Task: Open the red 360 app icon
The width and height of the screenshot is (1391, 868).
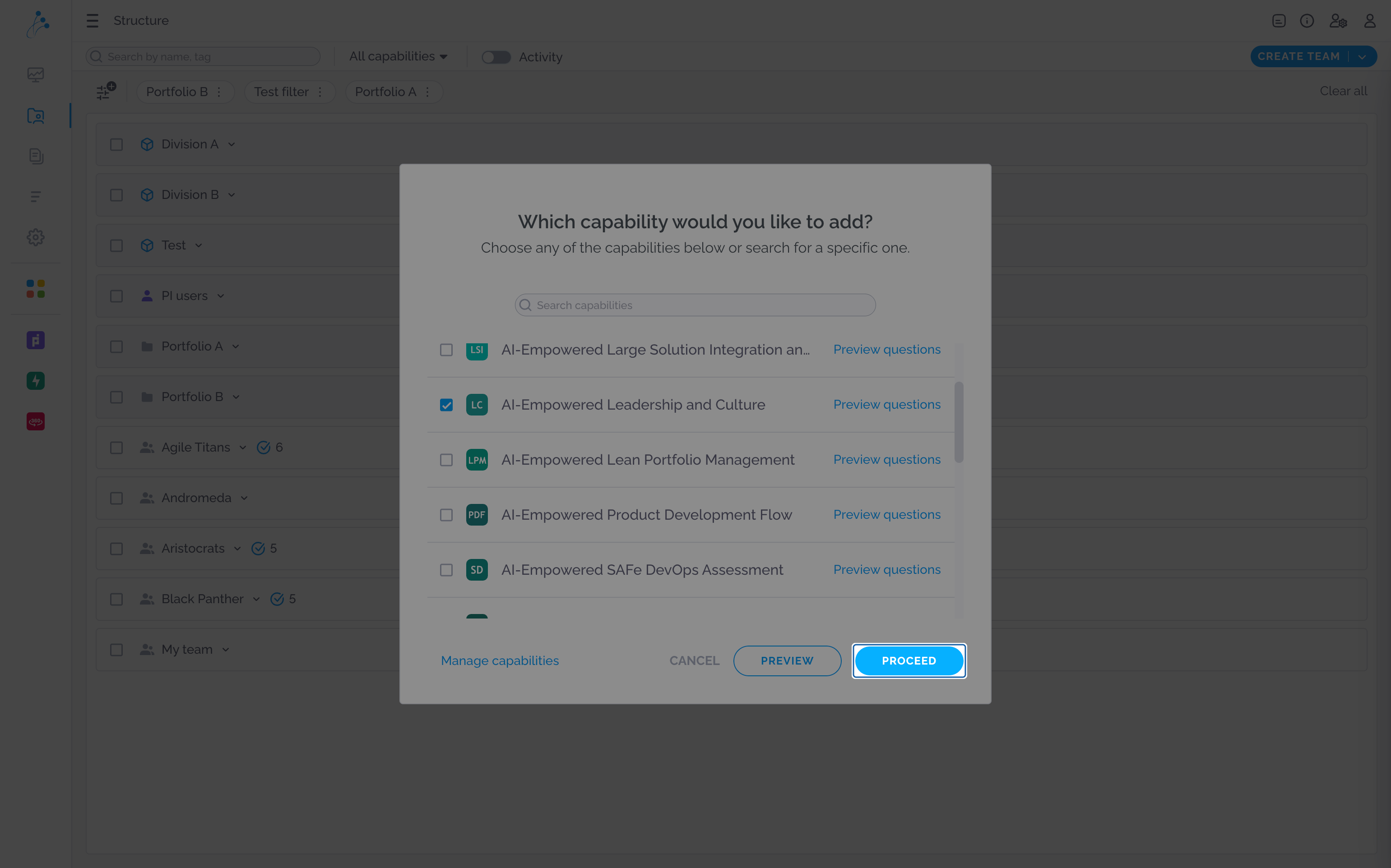Action: tap(36, 421)
